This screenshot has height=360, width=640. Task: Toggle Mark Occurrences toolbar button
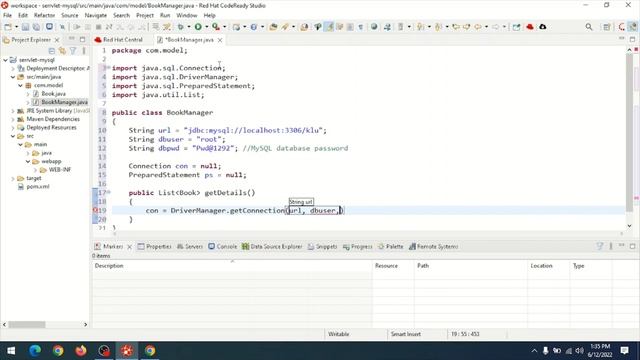coord(329,27)
